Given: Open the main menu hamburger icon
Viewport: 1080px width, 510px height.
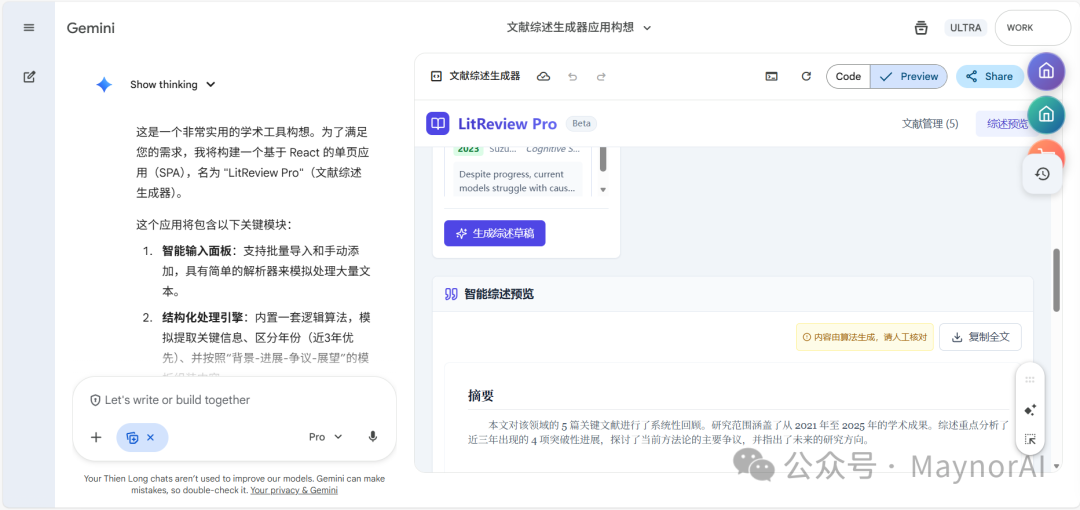Looking at the screenshot, I should pyautogui.click(x=28, y=28).
